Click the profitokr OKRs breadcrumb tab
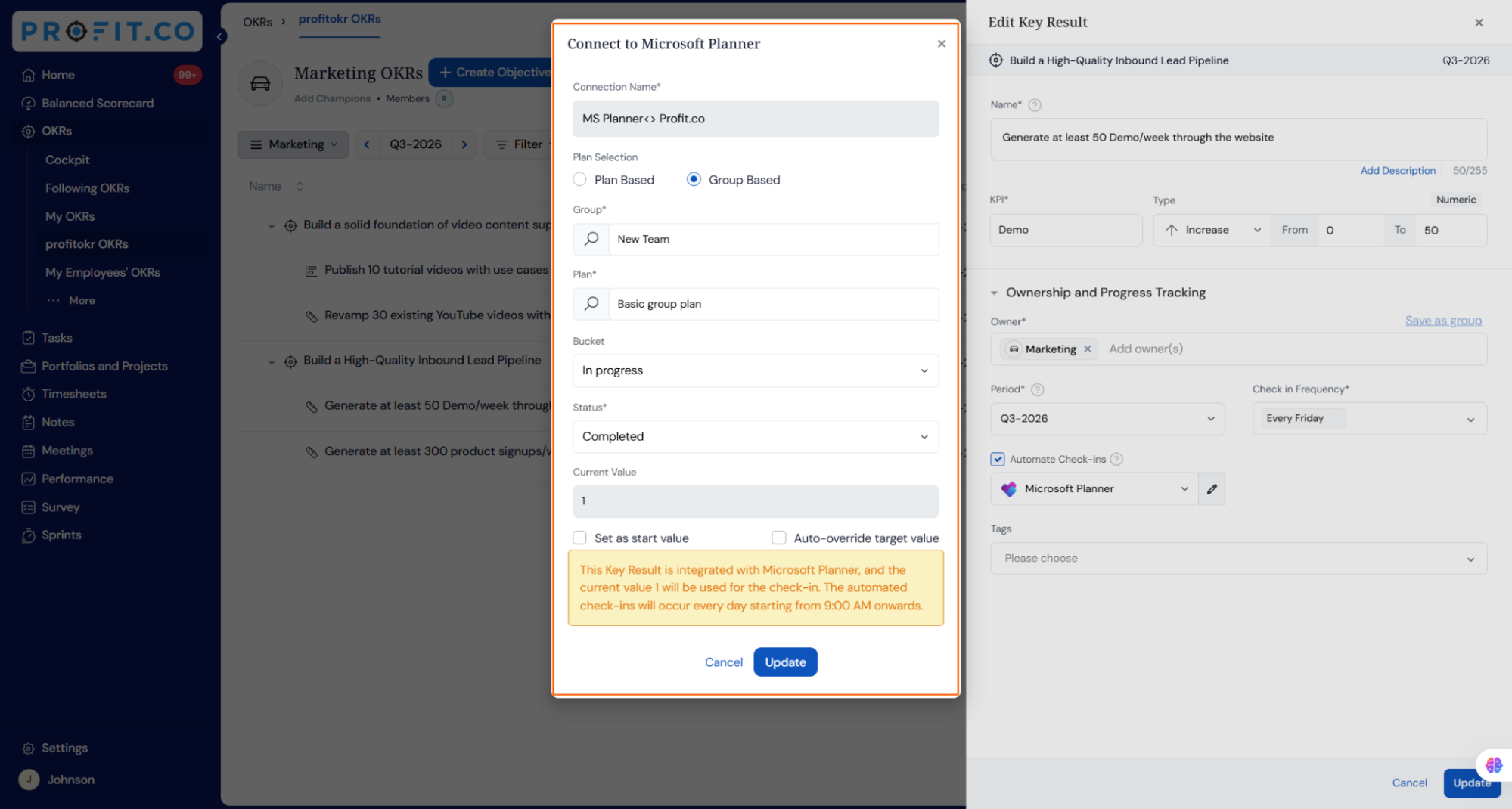 click(340, 20)
